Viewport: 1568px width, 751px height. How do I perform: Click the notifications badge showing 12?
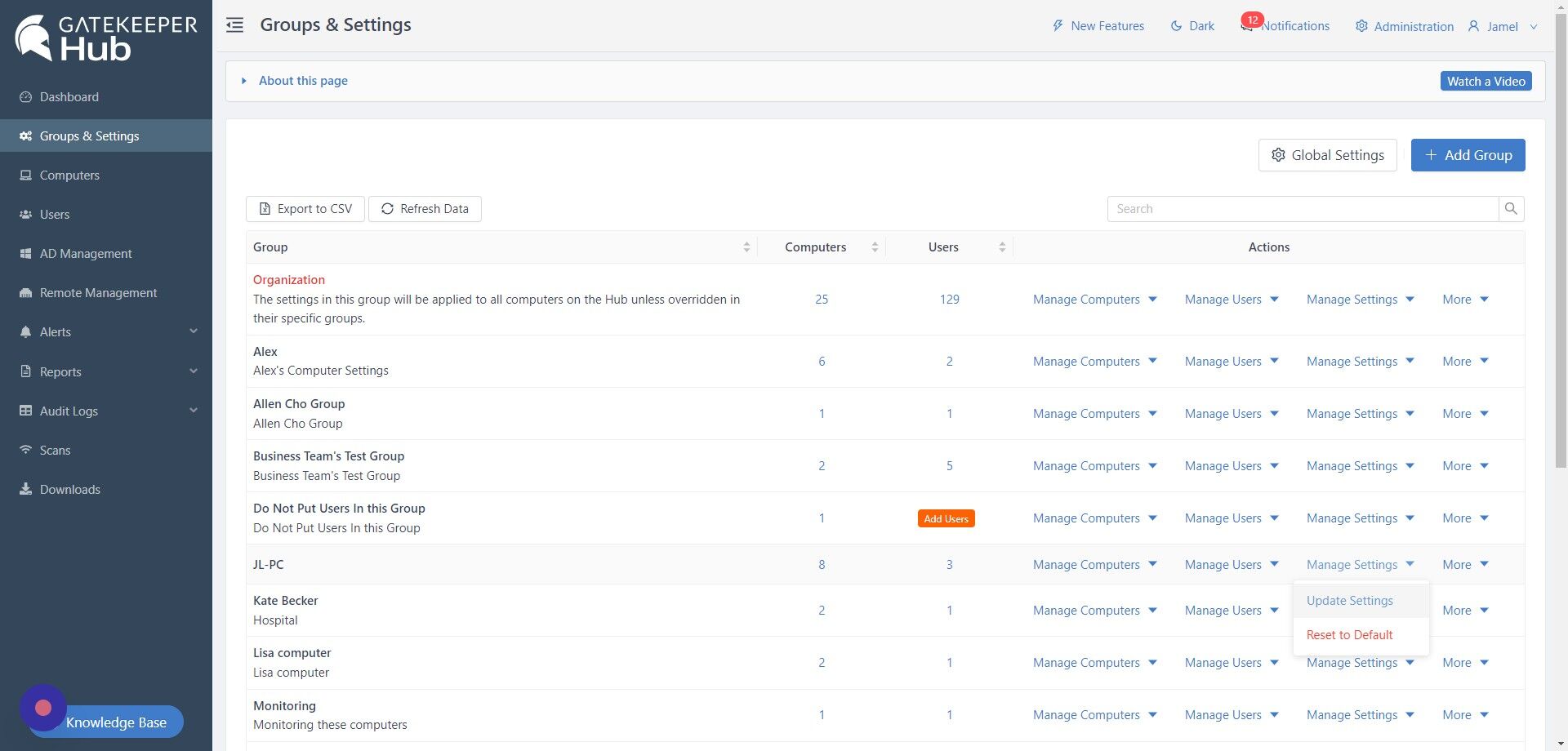pos(1252,20)
